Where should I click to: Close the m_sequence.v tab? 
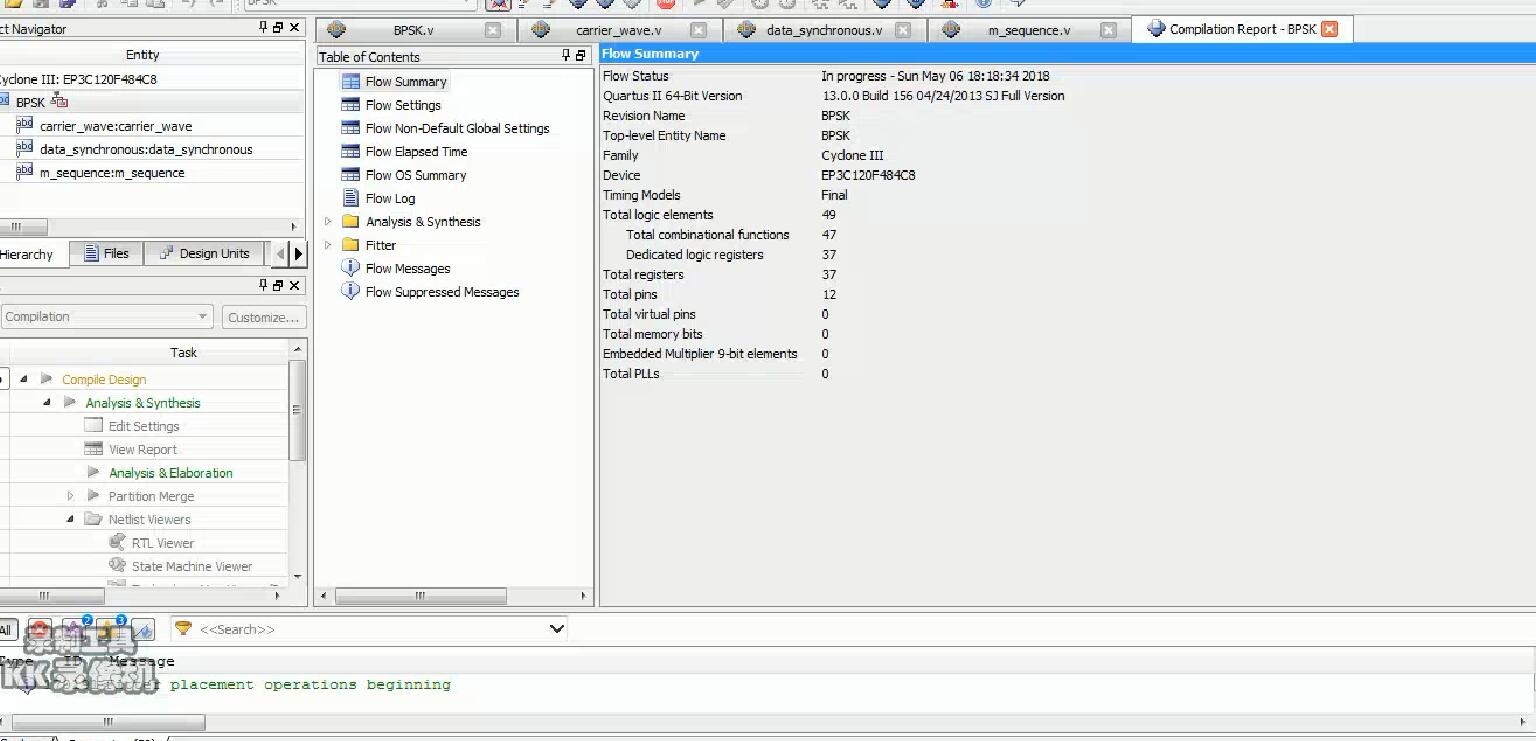(x=1108, y=30)
